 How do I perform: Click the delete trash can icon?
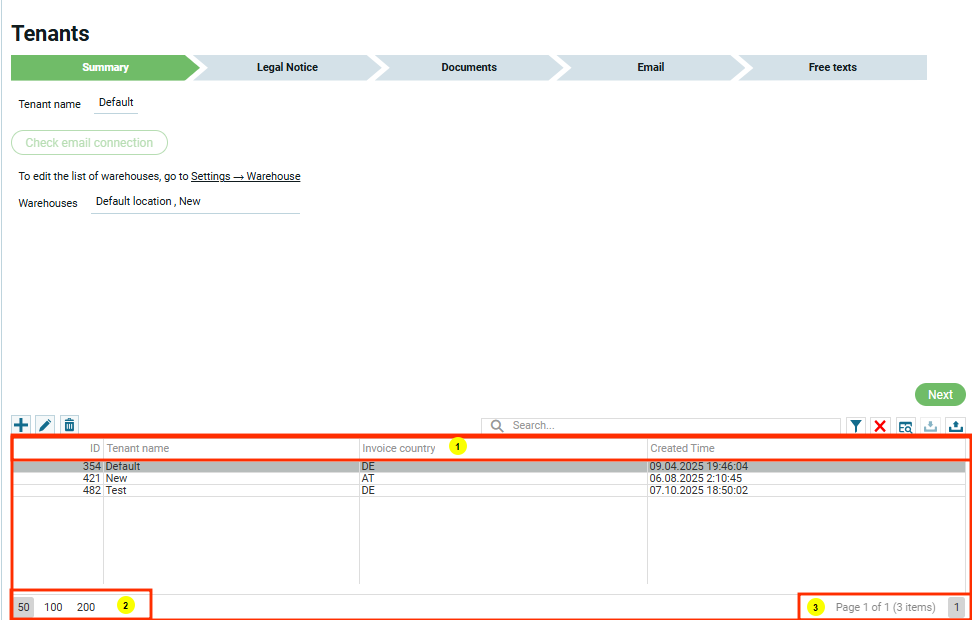69,425
